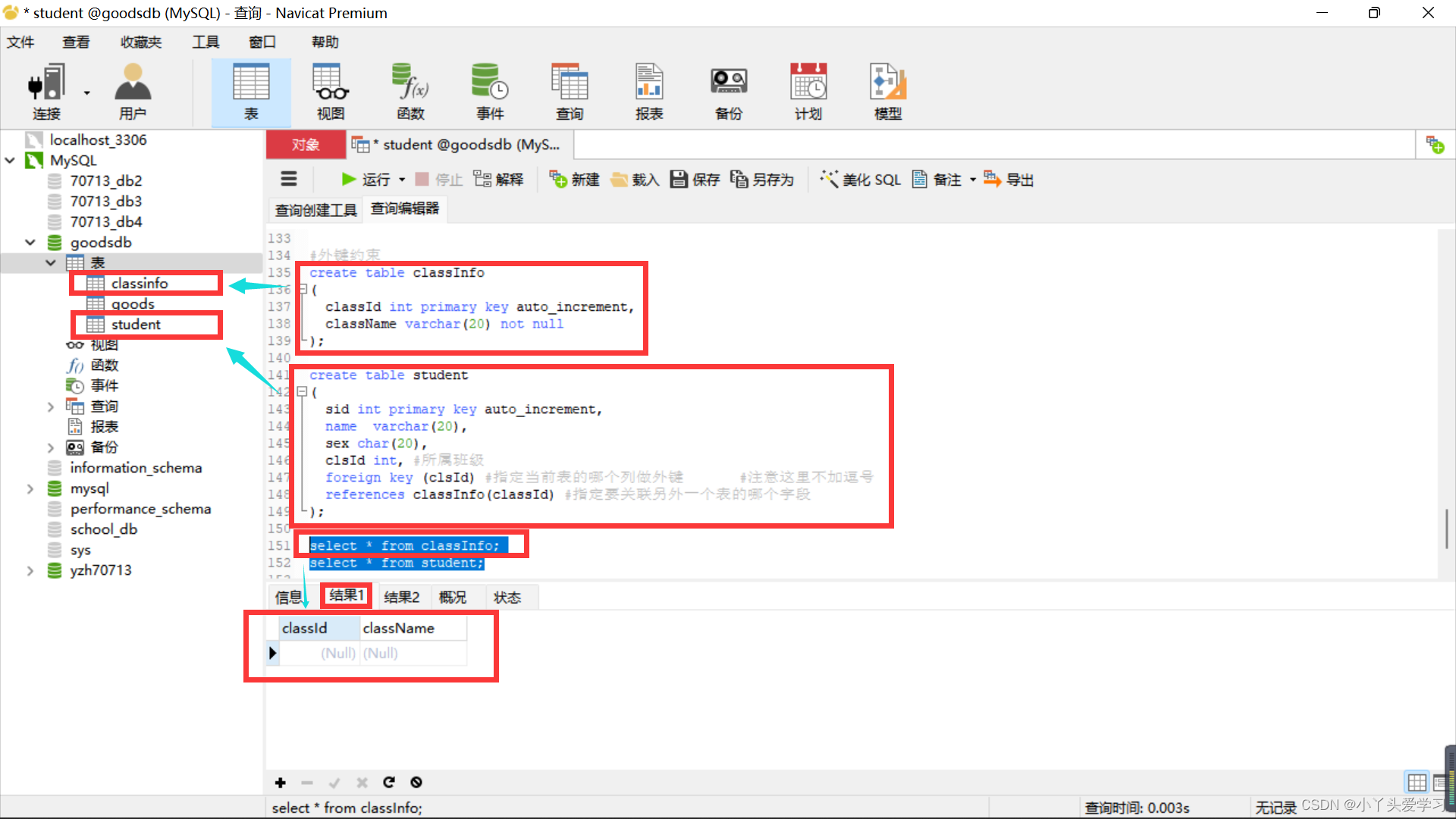Open the 视图 views section

(331, 92)
